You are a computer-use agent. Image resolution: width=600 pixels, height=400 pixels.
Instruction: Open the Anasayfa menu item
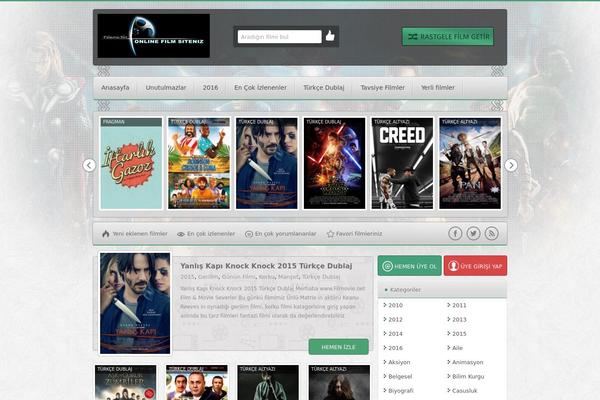click(x=115, y=88)
